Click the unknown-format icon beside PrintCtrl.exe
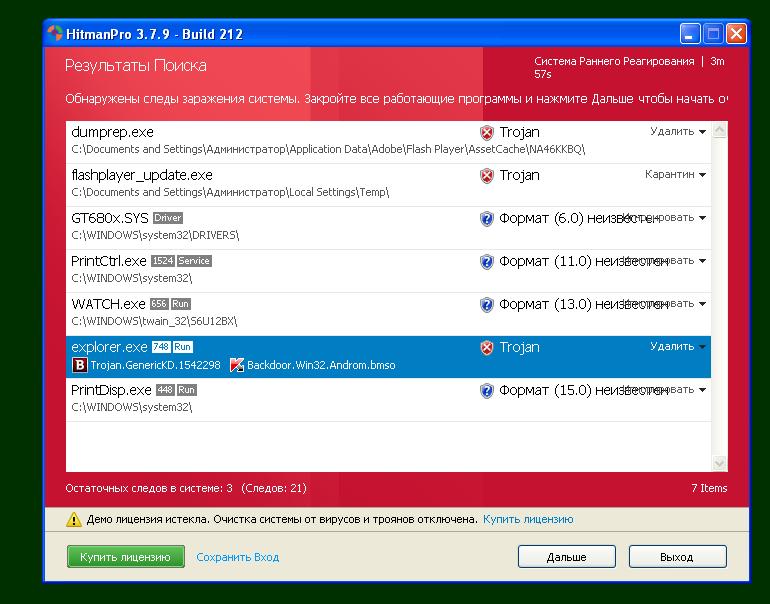The height and width of the screenshot is (604, 770). pyautogui.click(x=487, y=262)
